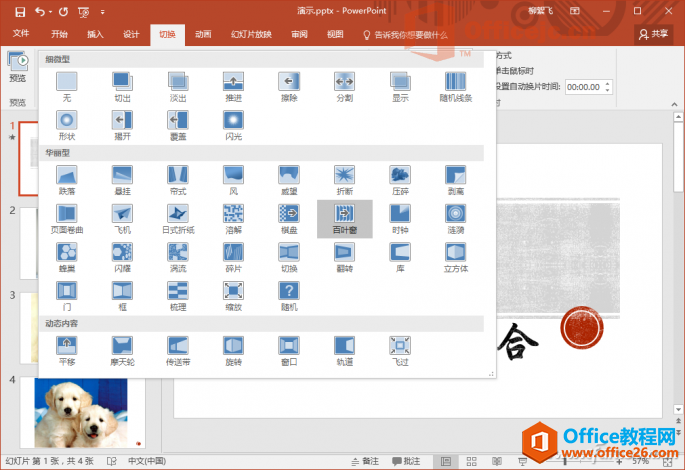Pick the 形状 shape transition
Screen dimensions: 685x470
tap(67, 125)
